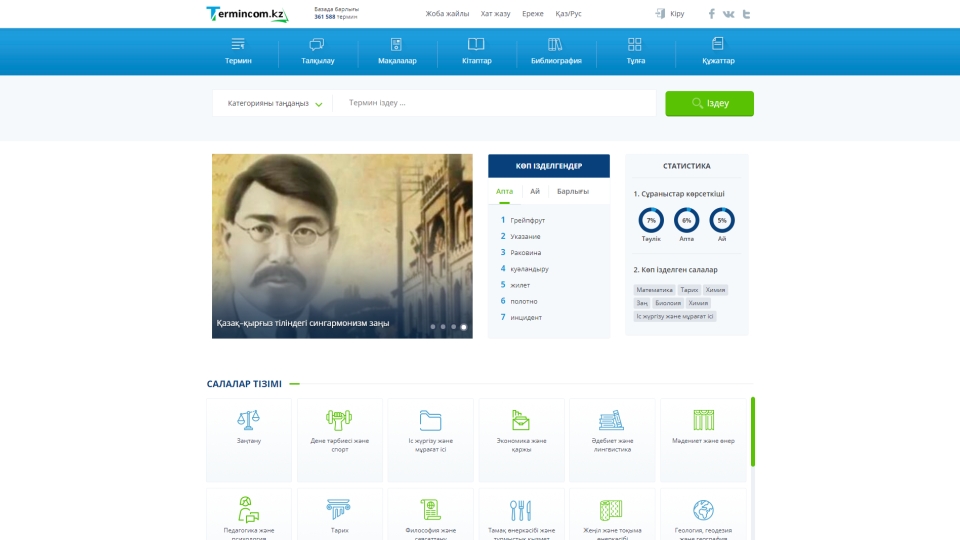Image resolution: width=960 pixels, height=540 pixels.
Task: Open the Термин section icon
Action: (238, 44)
